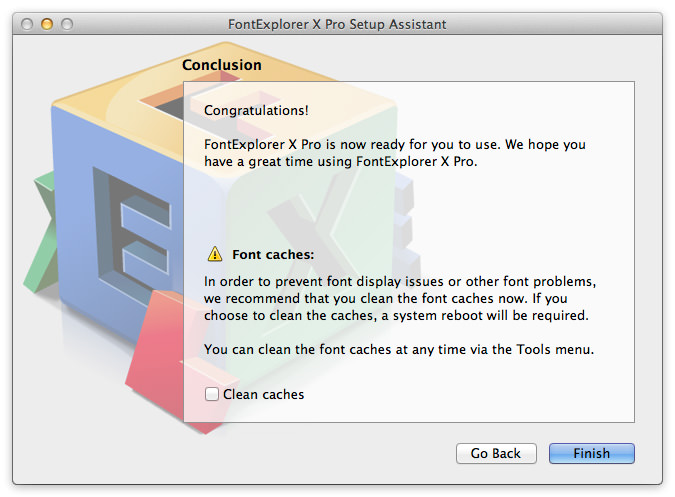Enable the Clean caches checkbox
This screenshot has width=675, height=497.
[x=211, y=394]
